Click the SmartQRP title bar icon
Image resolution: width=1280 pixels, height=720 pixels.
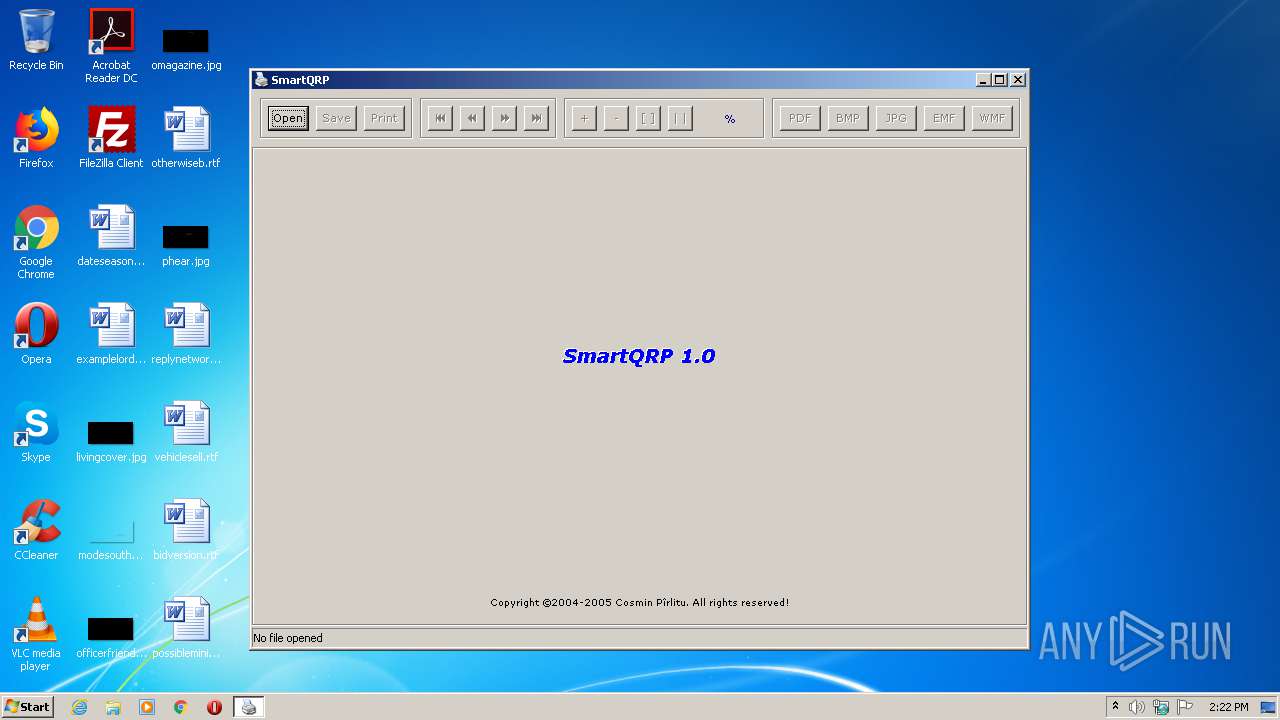point(261,80)
